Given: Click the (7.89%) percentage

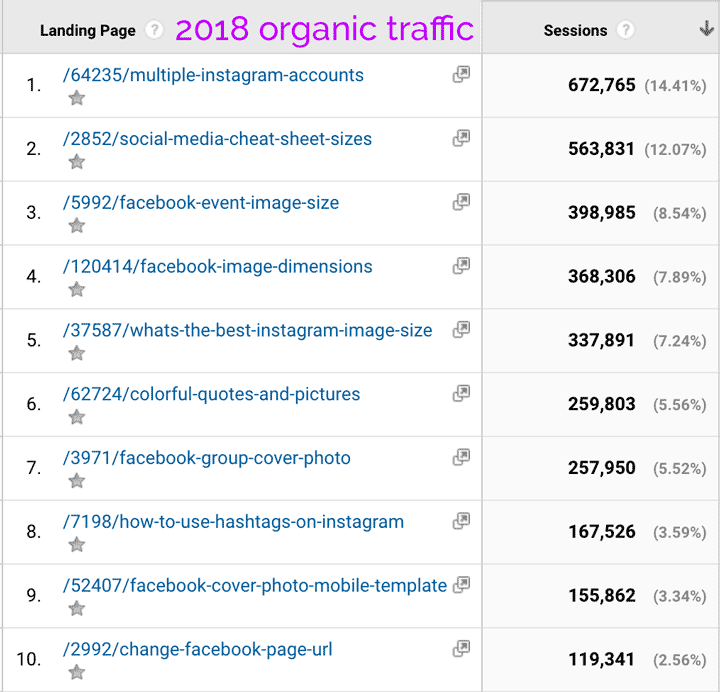Looking at the screenshot, I should [680, 277].
